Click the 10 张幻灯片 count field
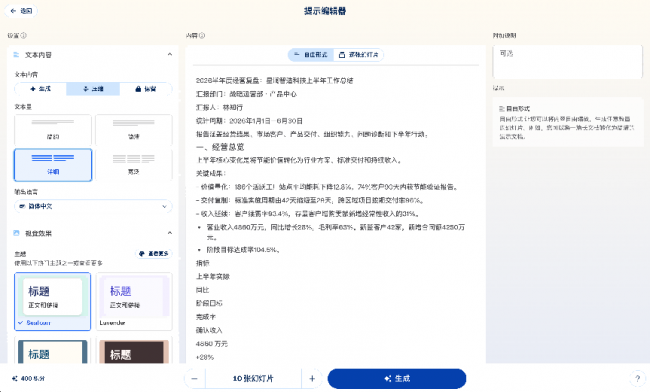The image size is (650, 392). 253,379
